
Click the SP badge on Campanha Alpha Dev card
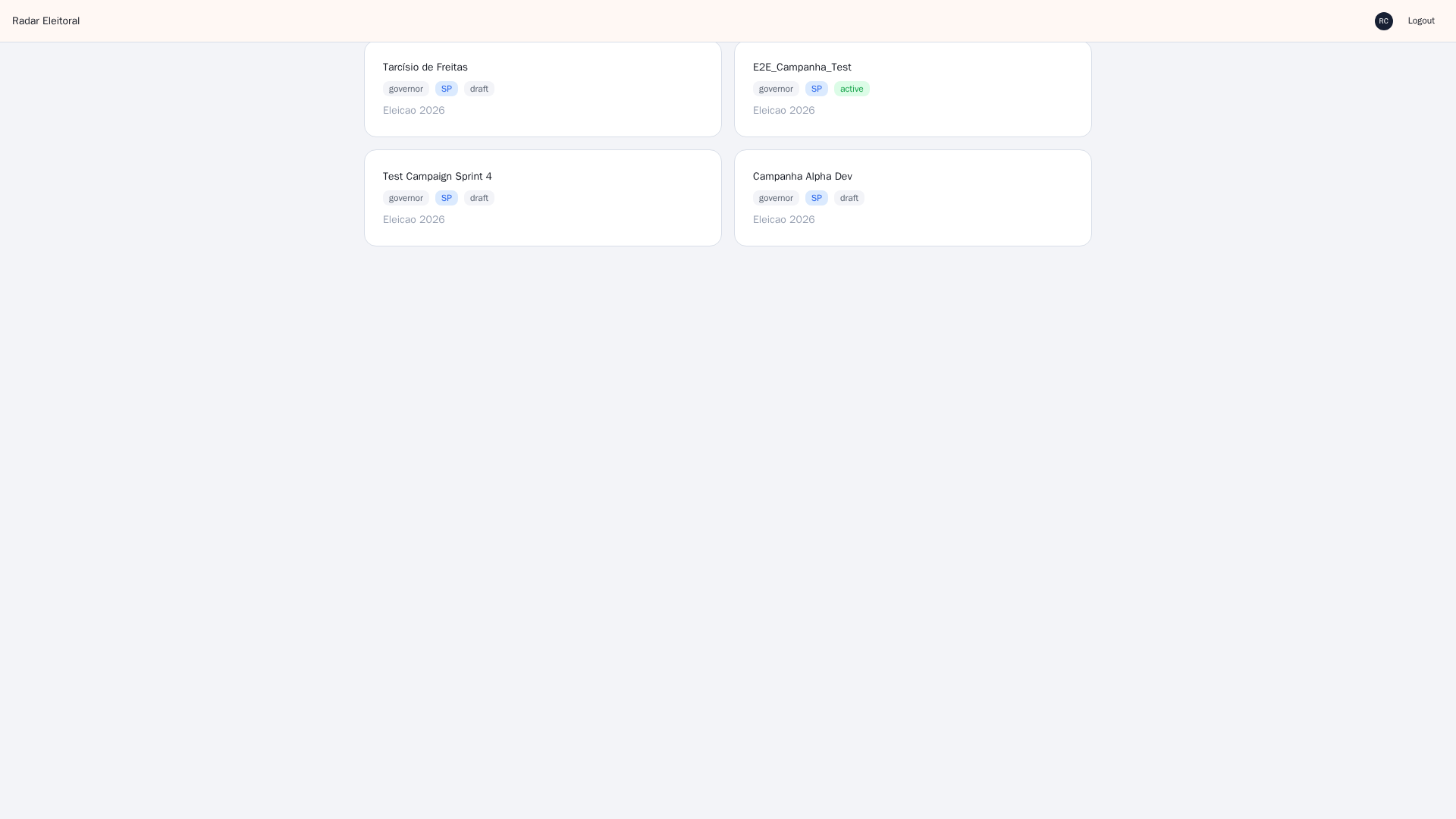pyautogui.click(x=817, y=198)
